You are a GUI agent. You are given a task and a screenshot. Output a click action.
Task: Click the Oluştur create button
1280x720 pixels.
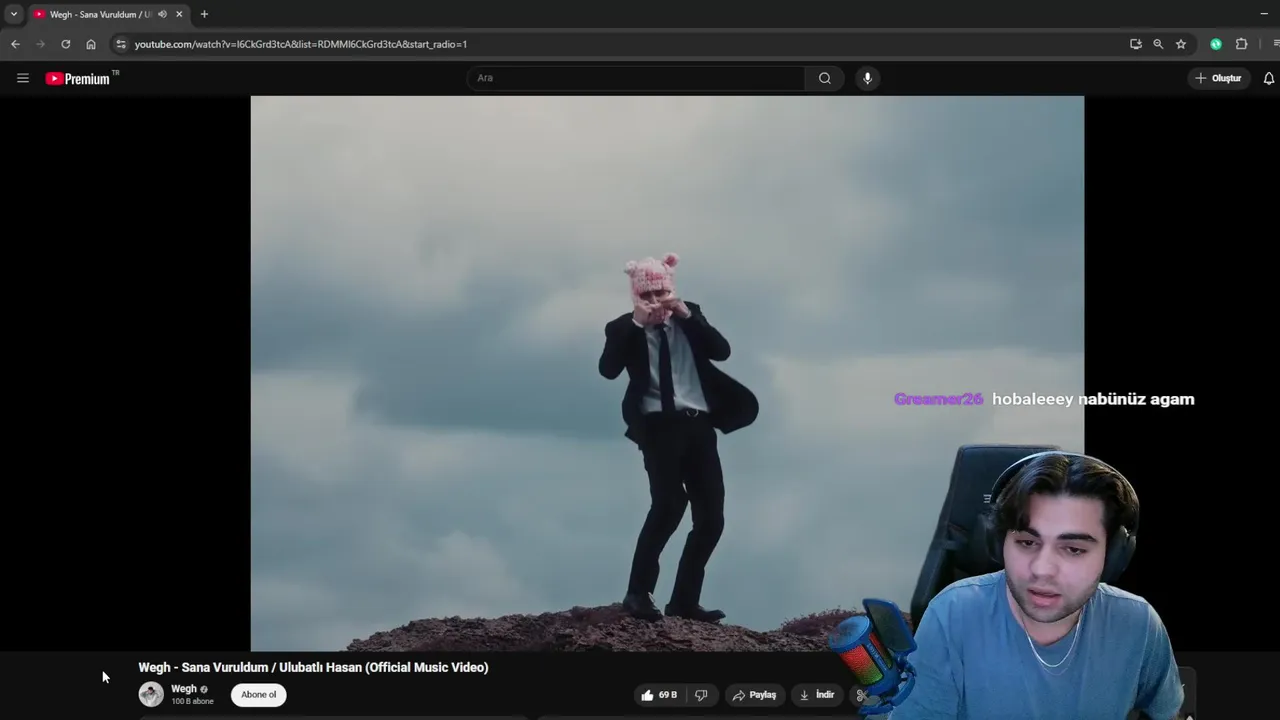pos(1218,78)
